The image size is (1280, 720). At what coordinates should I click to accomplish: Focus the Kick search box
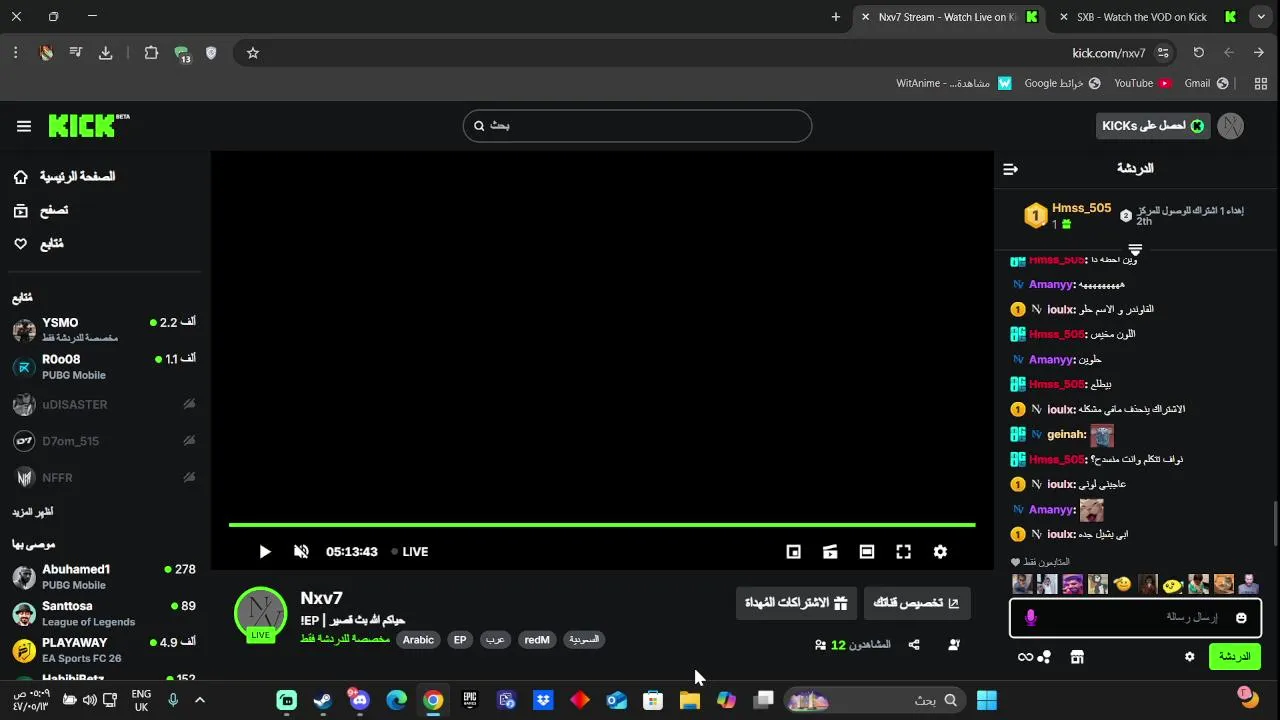pos(637,126)
